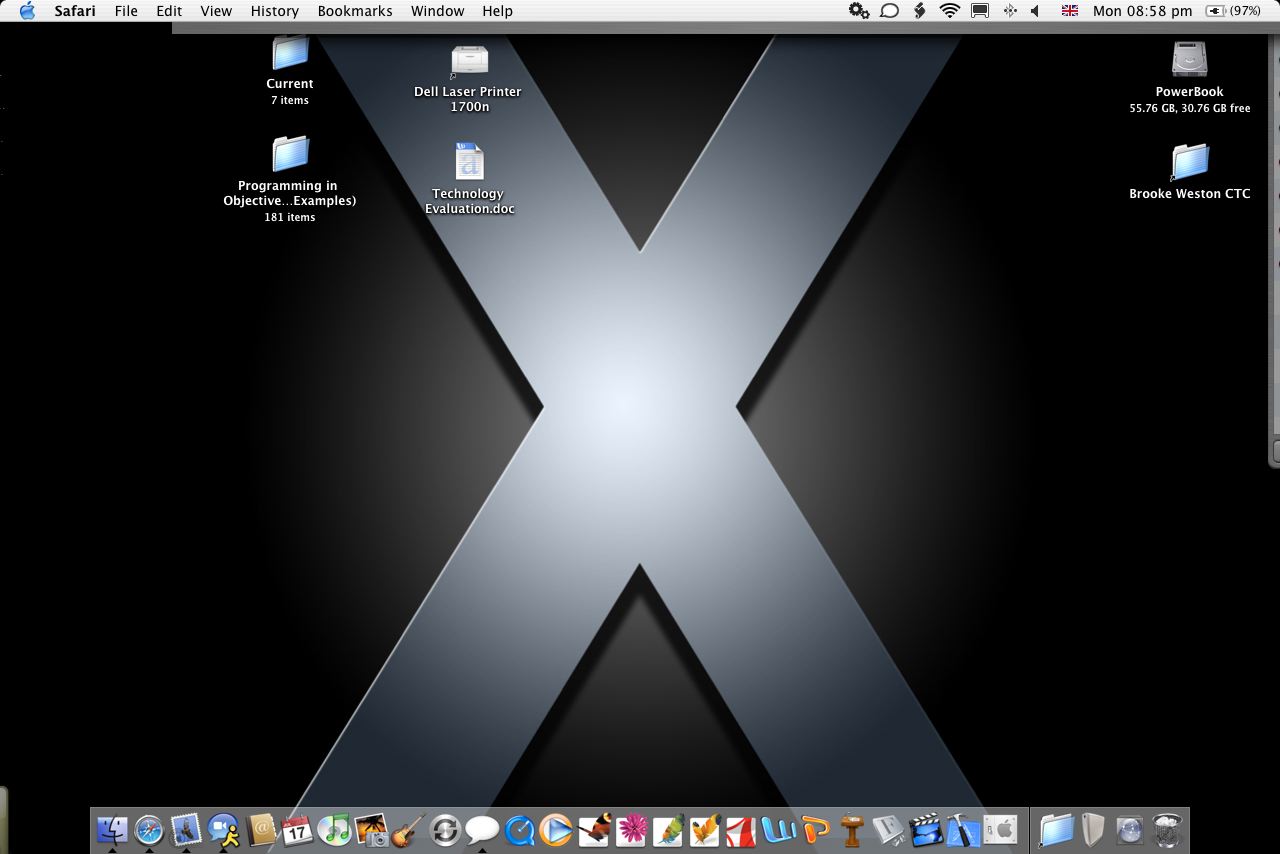Screen dimensions: 1280x854
Task: Open the blue folder in the Dock
Action: tap(1056, 830)
